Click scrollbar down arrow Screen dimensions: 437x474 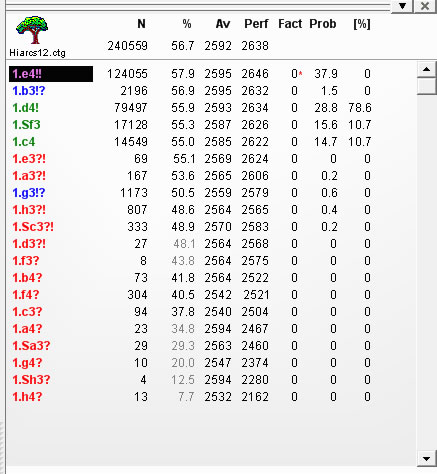click(x=426, y=458)
